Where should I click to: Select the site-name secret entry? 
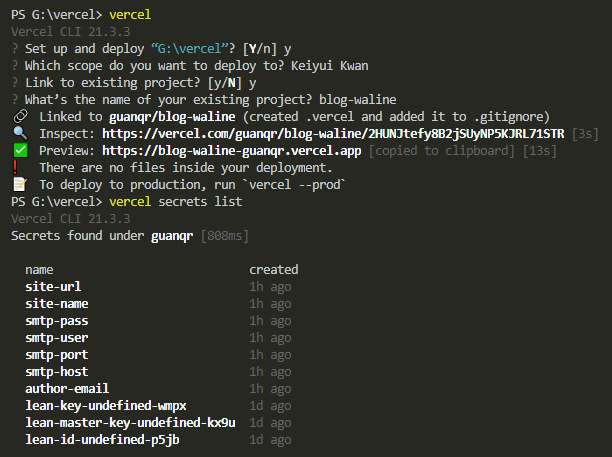[x=57, y=304]
